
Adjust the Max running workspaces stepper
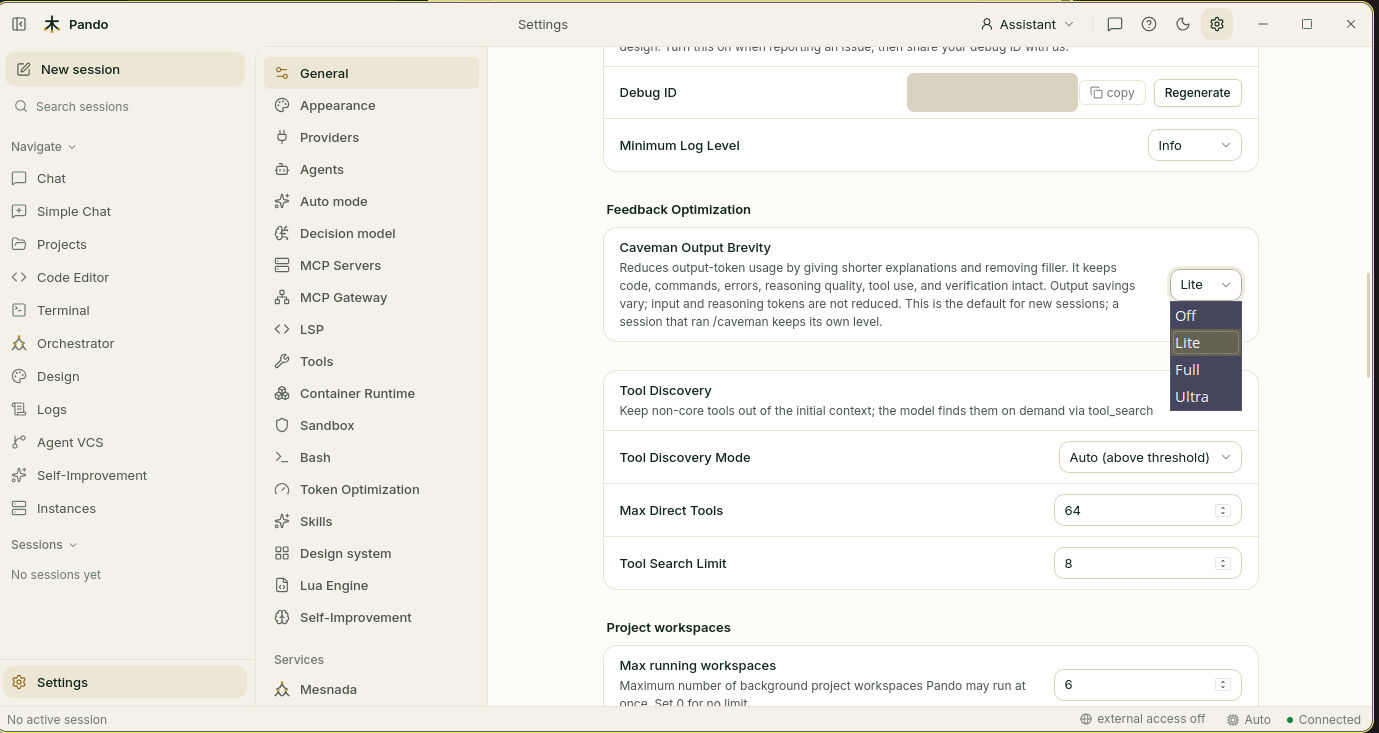coord(1222,684)
